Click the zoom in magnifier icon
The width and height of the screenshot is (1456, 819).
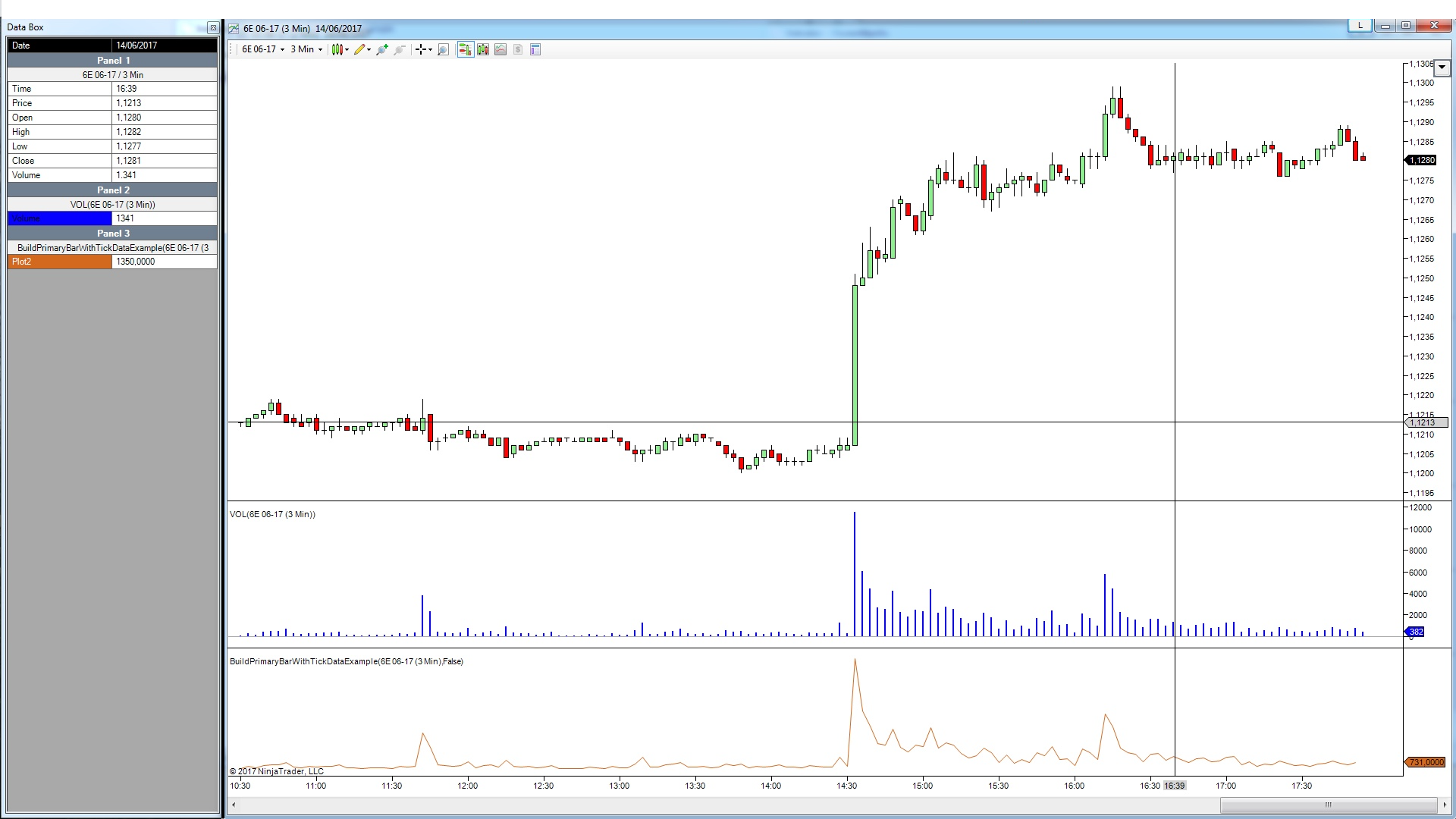click(x=381, y=49)
